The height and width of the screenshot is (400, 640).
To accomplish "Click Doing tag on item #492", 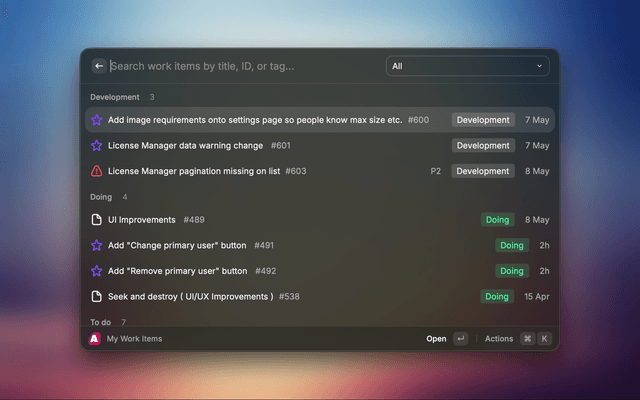I will [x=512, y=271].
